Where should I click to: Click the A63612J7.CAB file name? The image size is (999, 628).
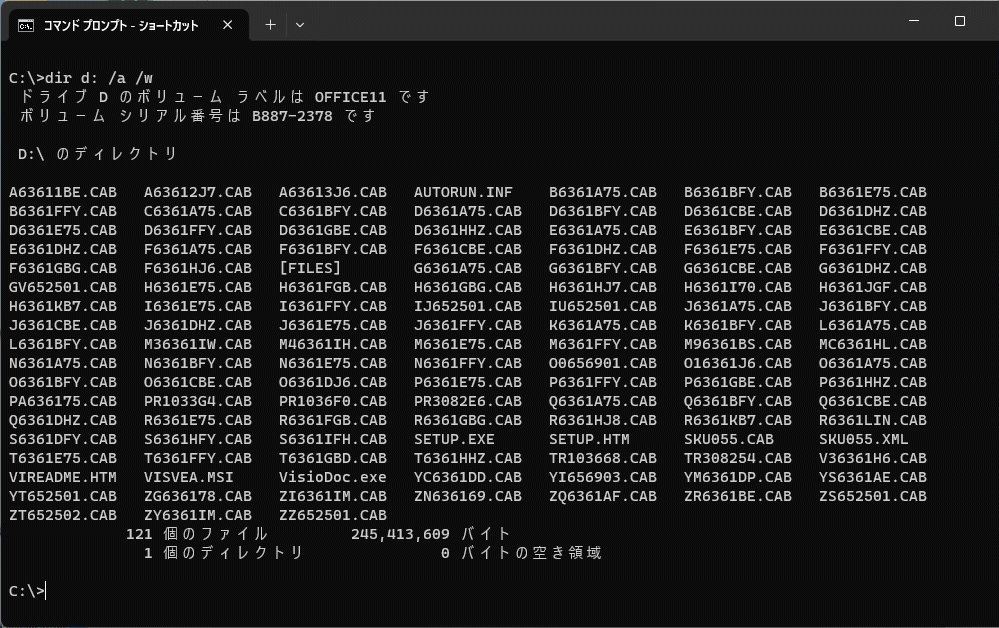coord(198,192)
